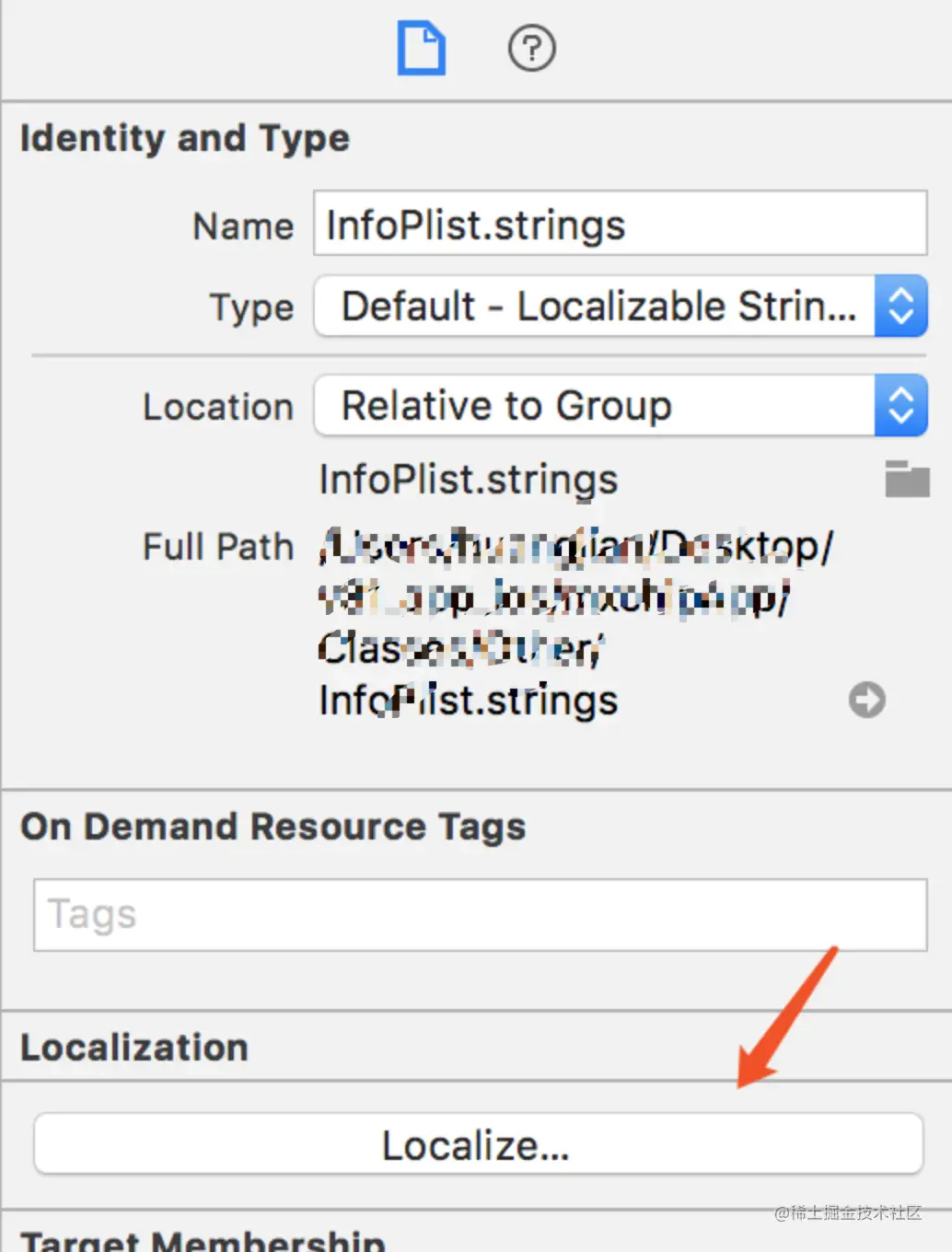
Task: Click the Location field label
Action: (218, 407)
